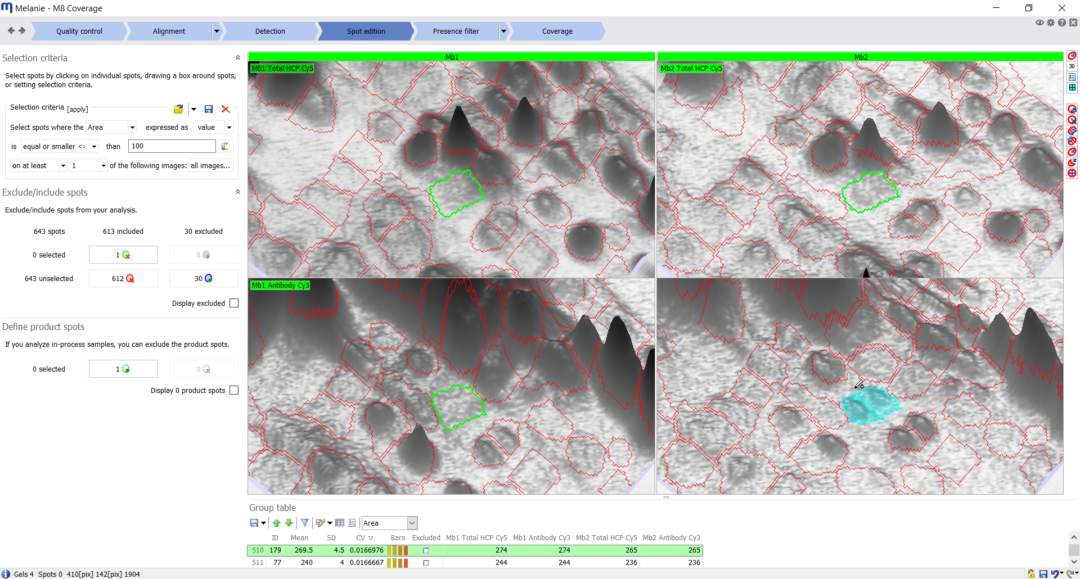Screen dimensions: 1080x579
Task: Click the green up arrow in Group table
Action: [277, 523]
